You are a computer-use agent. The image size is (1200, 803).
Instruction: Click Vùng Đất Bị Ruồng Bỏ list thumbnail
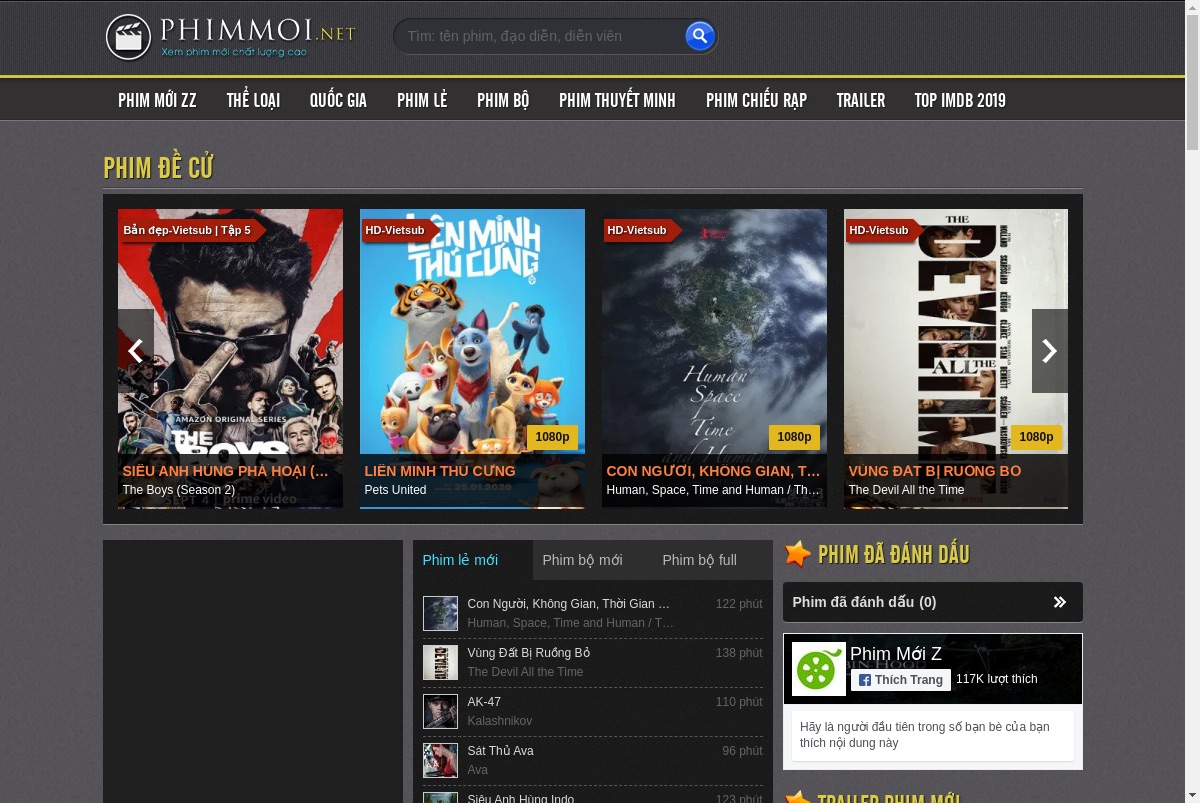(x=440, y=663)
